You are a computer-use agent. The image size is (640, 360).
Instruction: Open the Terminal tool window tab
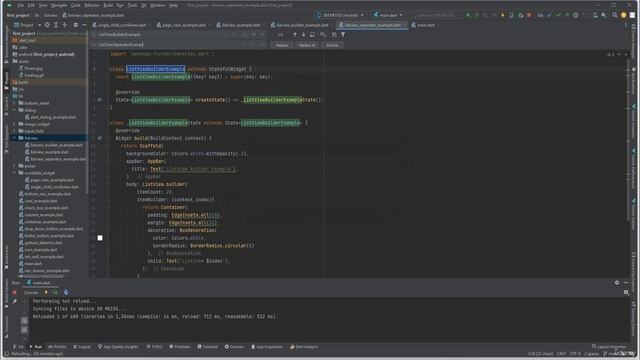207,347
